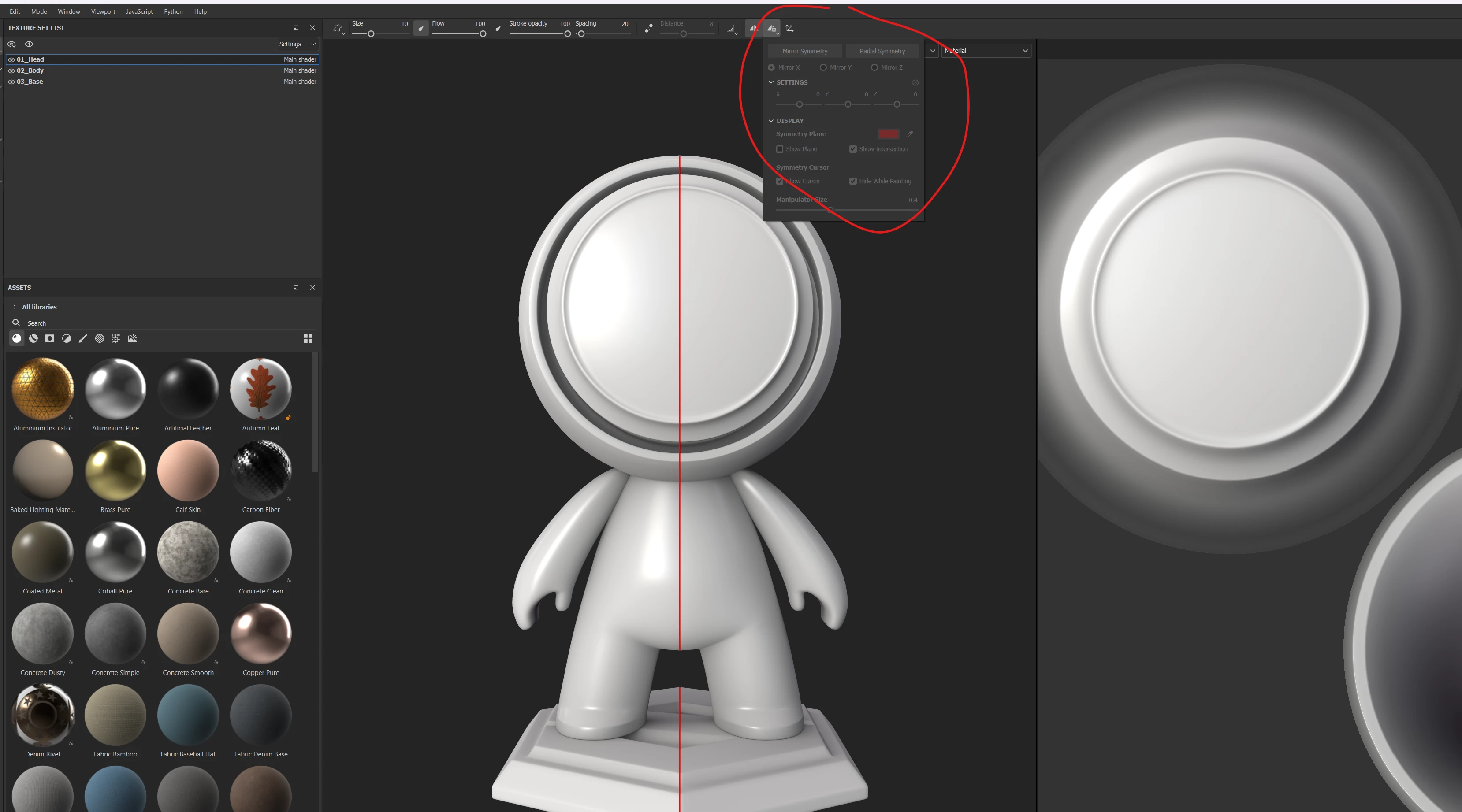This screenshot has height=812, width=1462.
Task: Filter assets by alphas icon
Action: coord(99,339)
